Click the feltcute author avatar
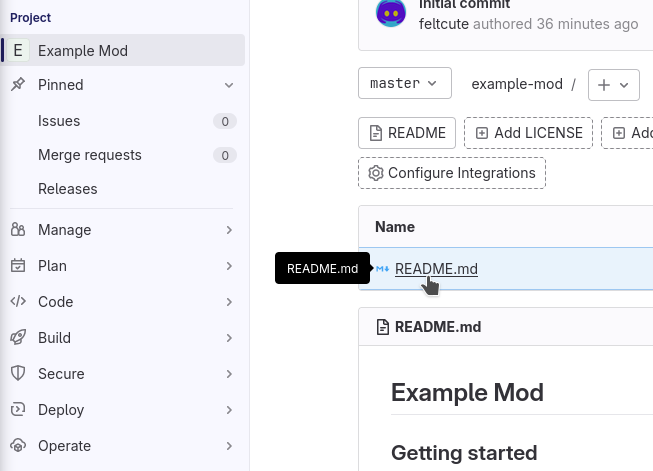This screenshot has width=653, height=471. click(391, 14)
